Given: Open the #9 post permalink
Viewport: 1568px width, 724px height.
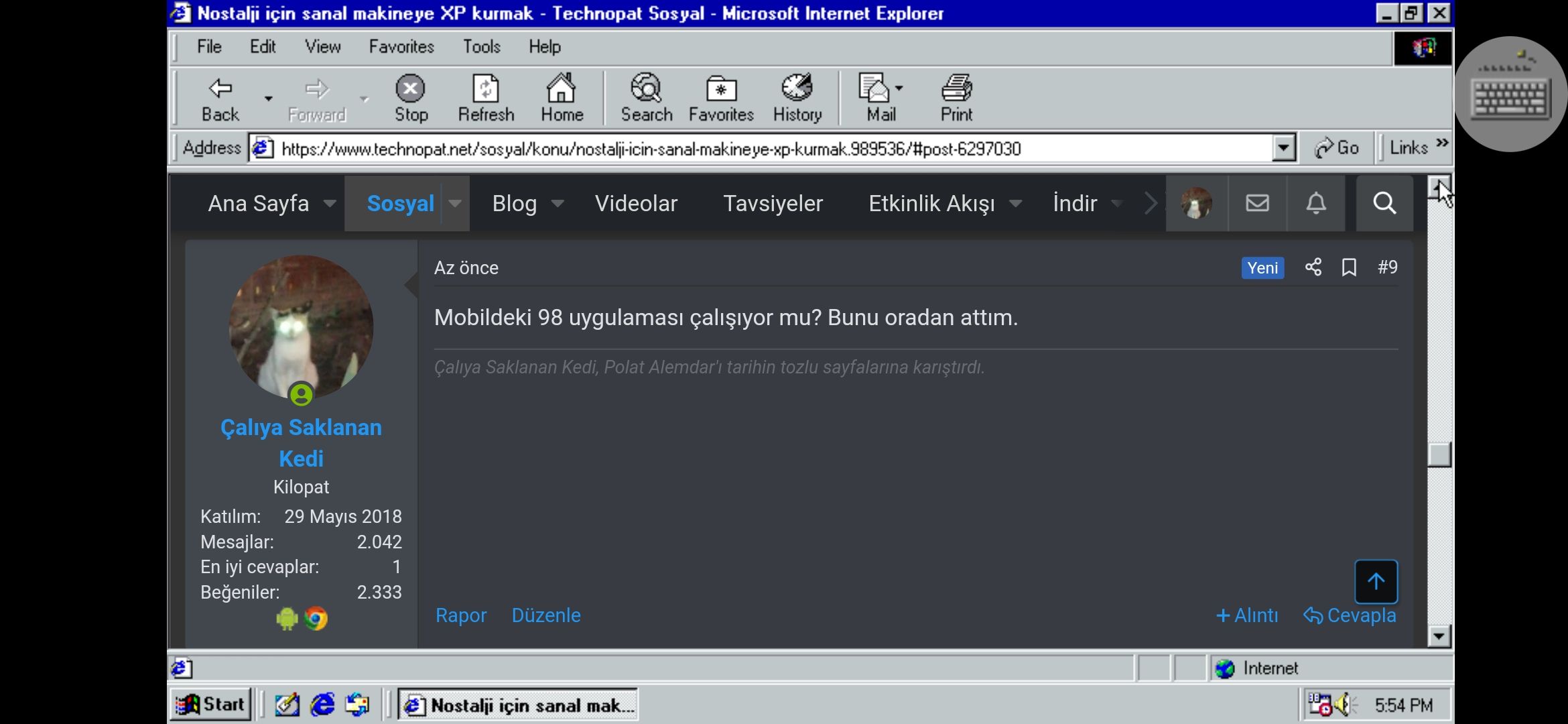Looking at the screenshot, I should (1388, 267).
